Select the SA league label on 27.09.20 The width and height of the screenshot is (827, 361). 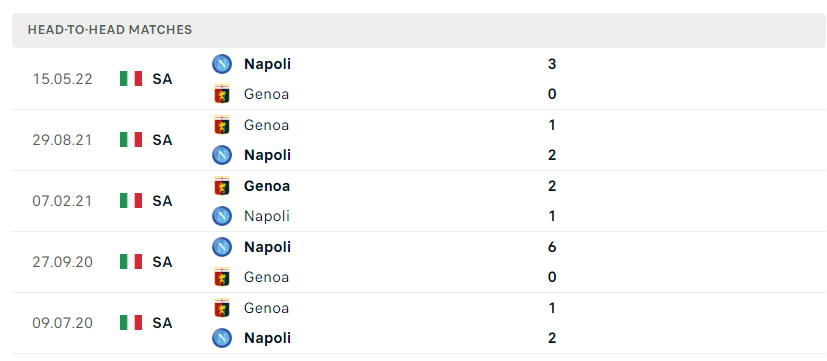coord(162,262)
